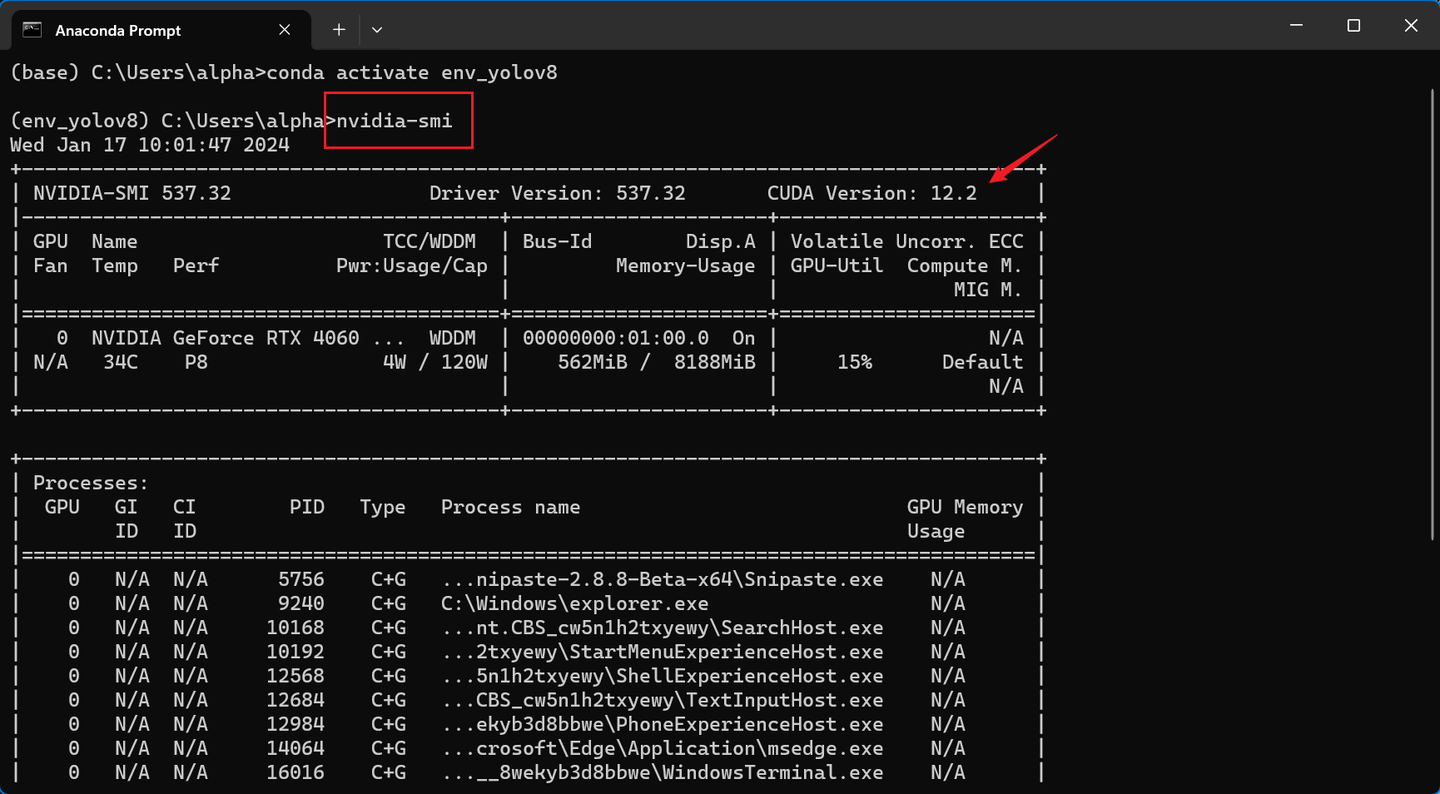This screenshot has height=794, width=1440.
Task: Open a new terminal tab
Action: pyautogui.click(x=339, y=30)
